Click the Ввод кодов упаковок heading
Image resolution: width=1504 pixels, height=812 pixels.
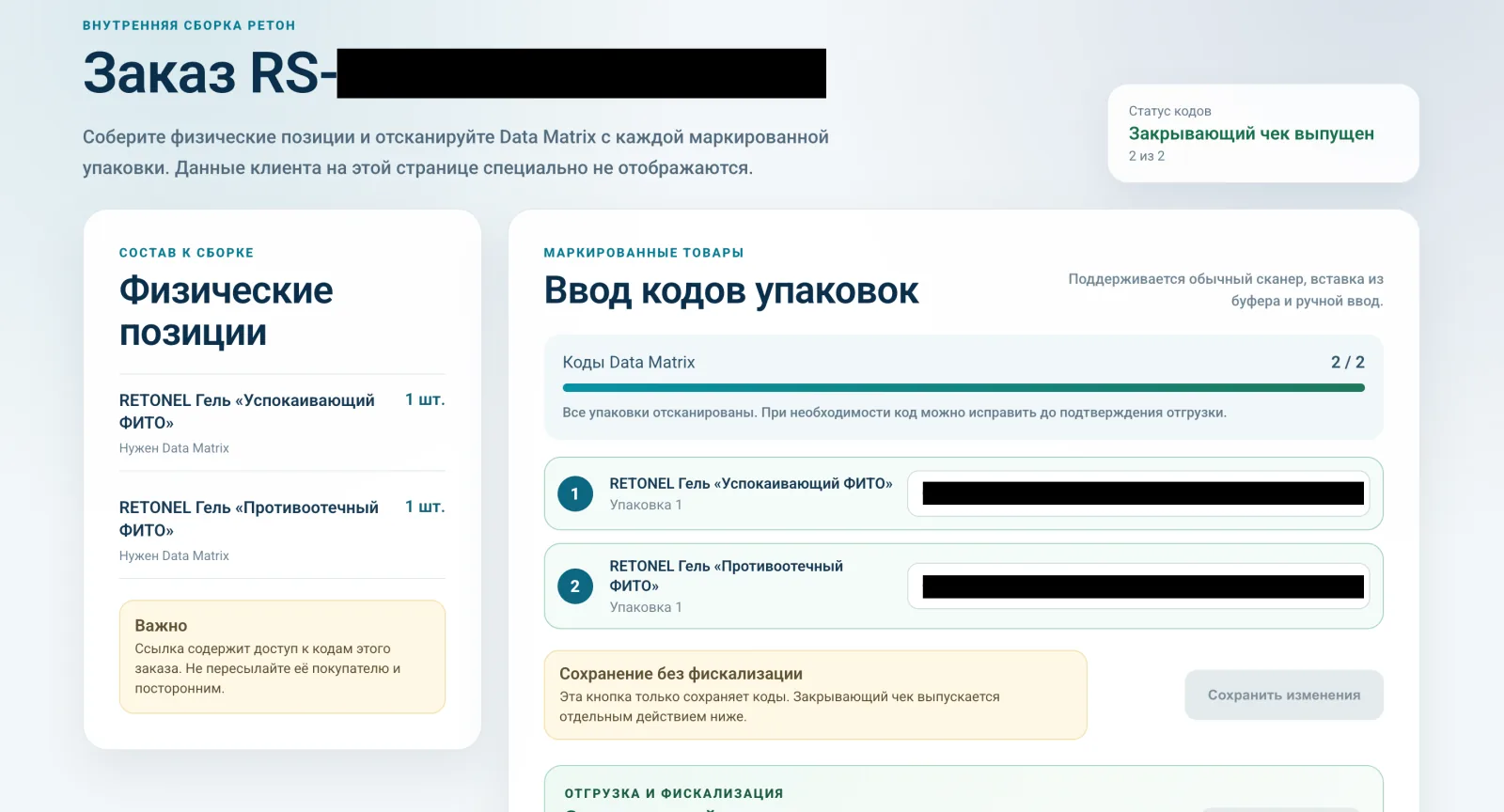point(731,290)
